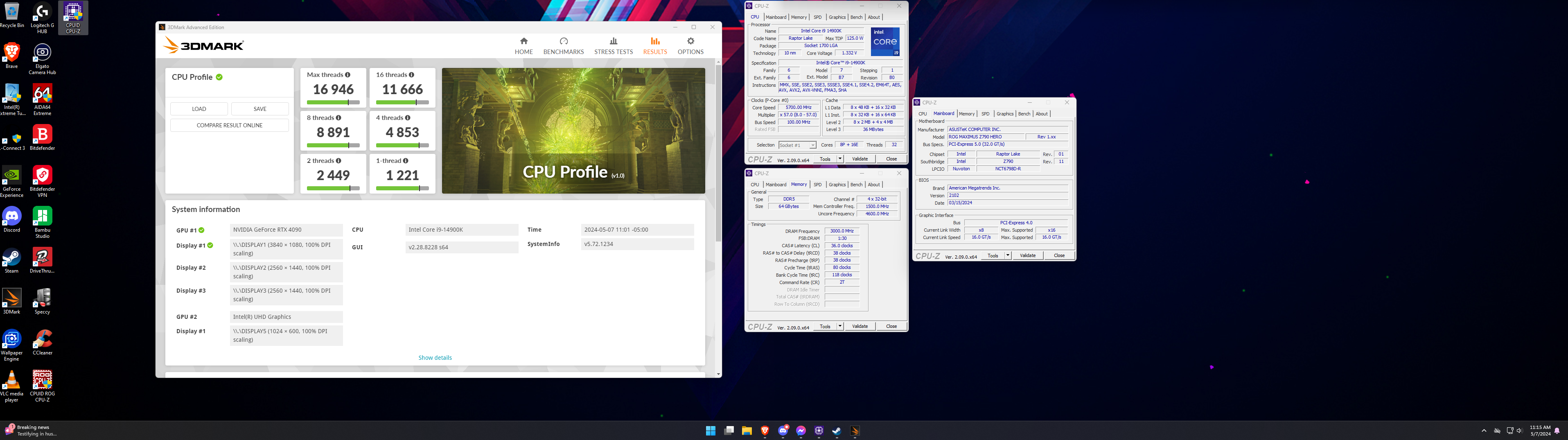Click the Show details link

click(435, 358)
